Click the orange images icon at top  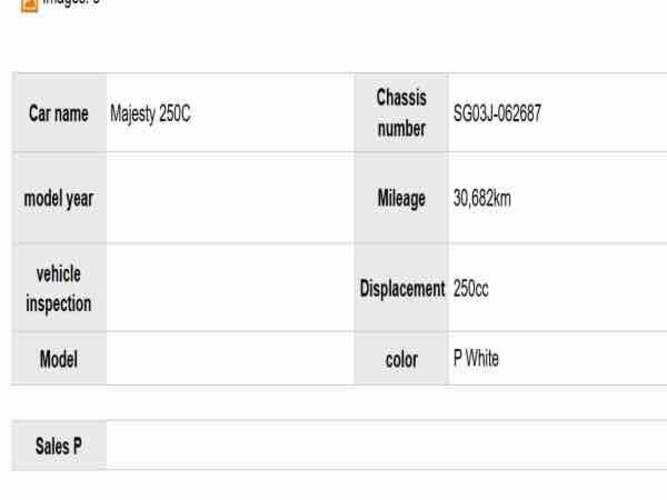[29, 3]
